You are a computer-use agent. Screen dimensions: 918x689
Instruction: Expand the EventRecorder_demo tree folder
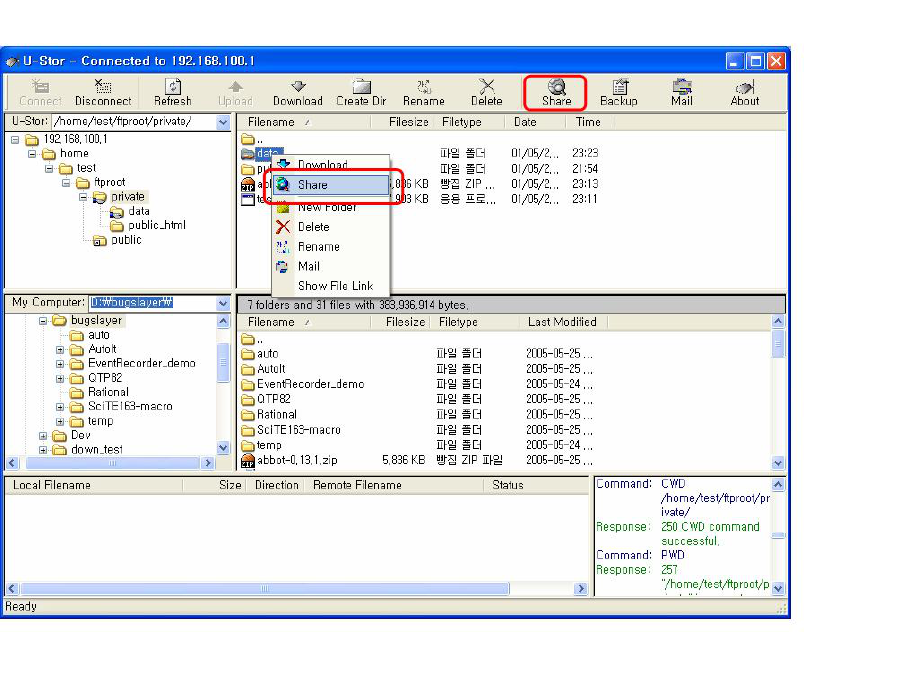60,364
